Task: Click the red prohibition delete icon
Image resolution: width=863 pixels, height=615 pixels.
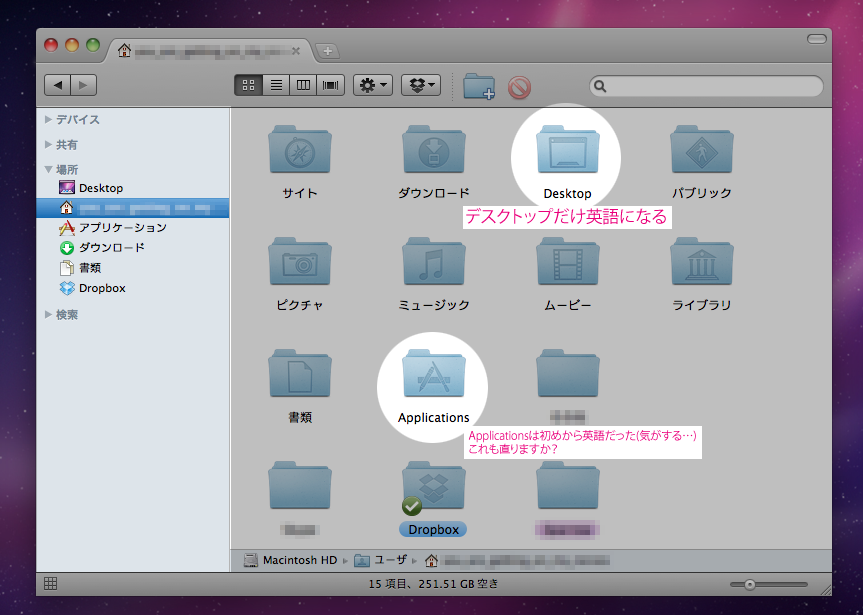Action: tap(519, 87)
